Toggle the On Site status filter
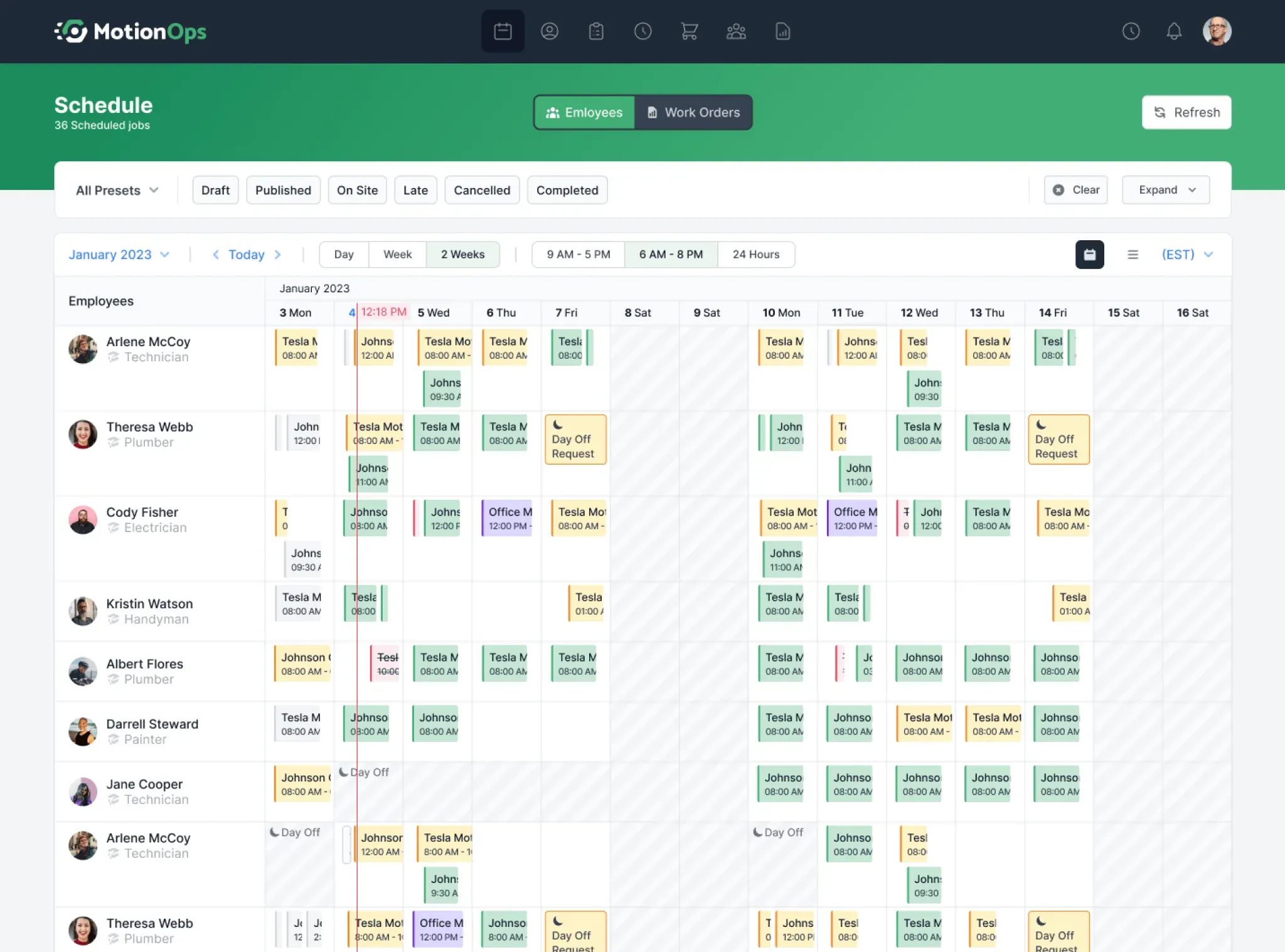 click(x=357, y=190)
